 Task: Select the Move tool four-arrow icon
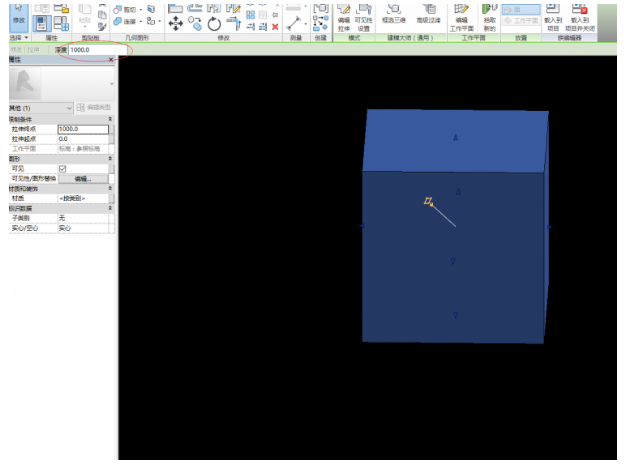click(x=176, y=23)
